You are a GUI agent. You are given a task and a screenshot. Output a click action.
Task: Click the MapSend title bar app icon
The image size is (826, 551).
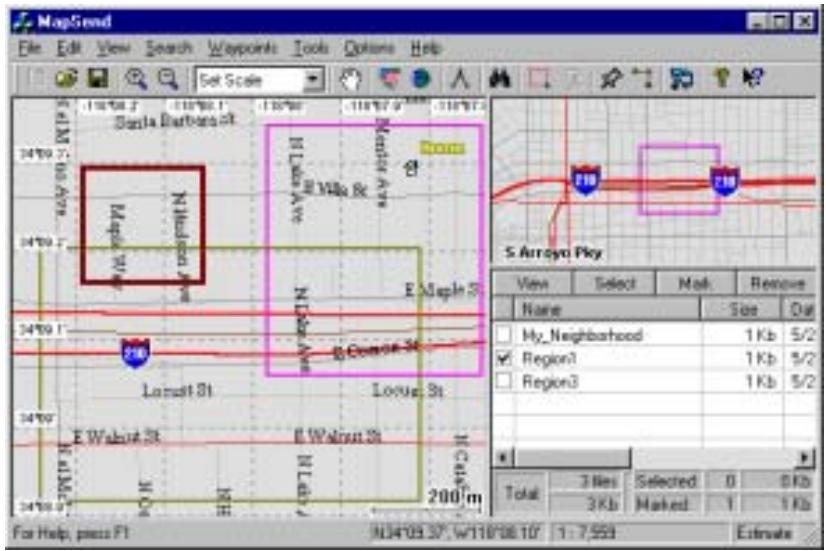pos(23,22)
